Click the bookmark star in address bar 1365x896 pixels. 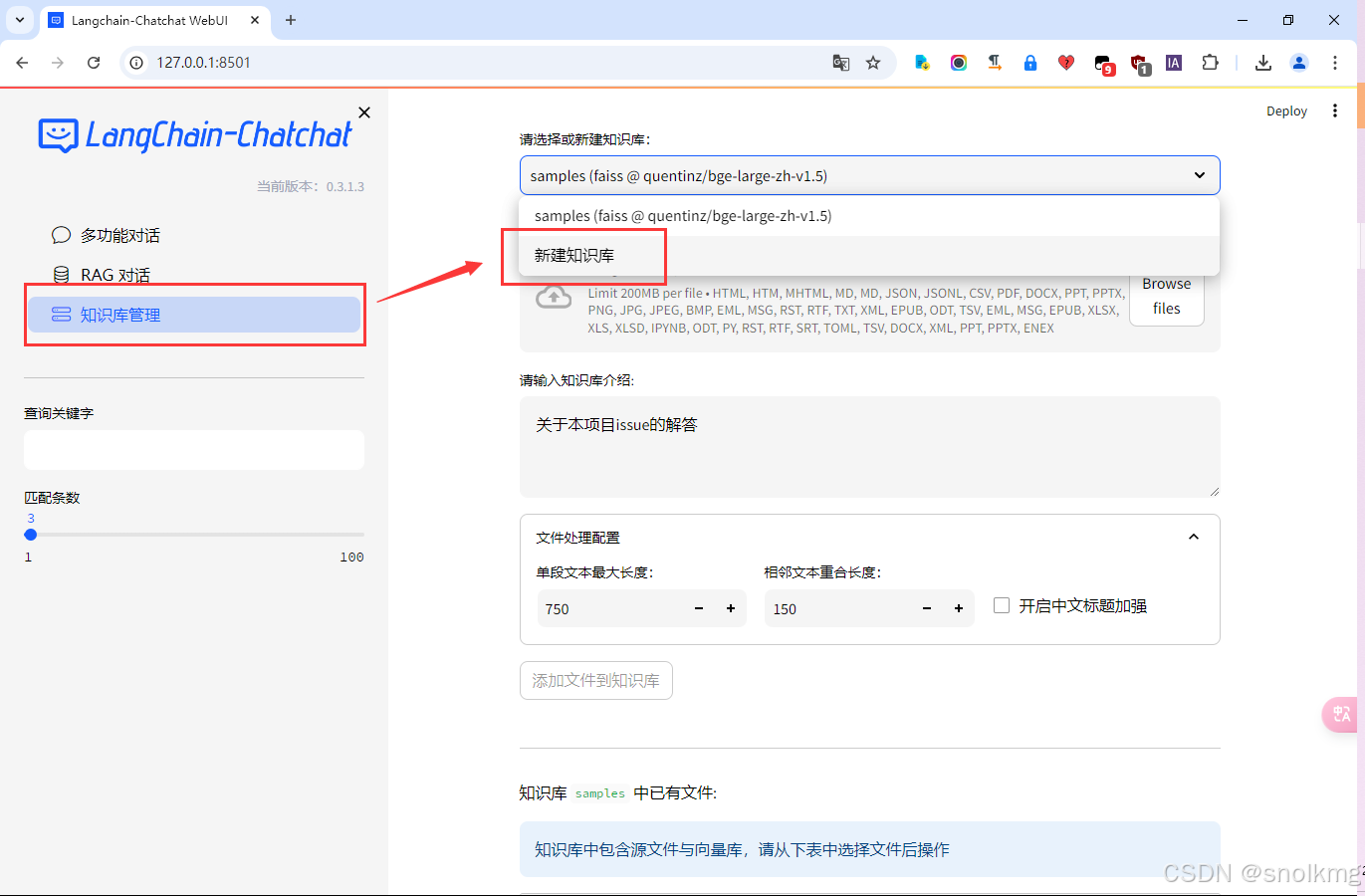[873, 62]
